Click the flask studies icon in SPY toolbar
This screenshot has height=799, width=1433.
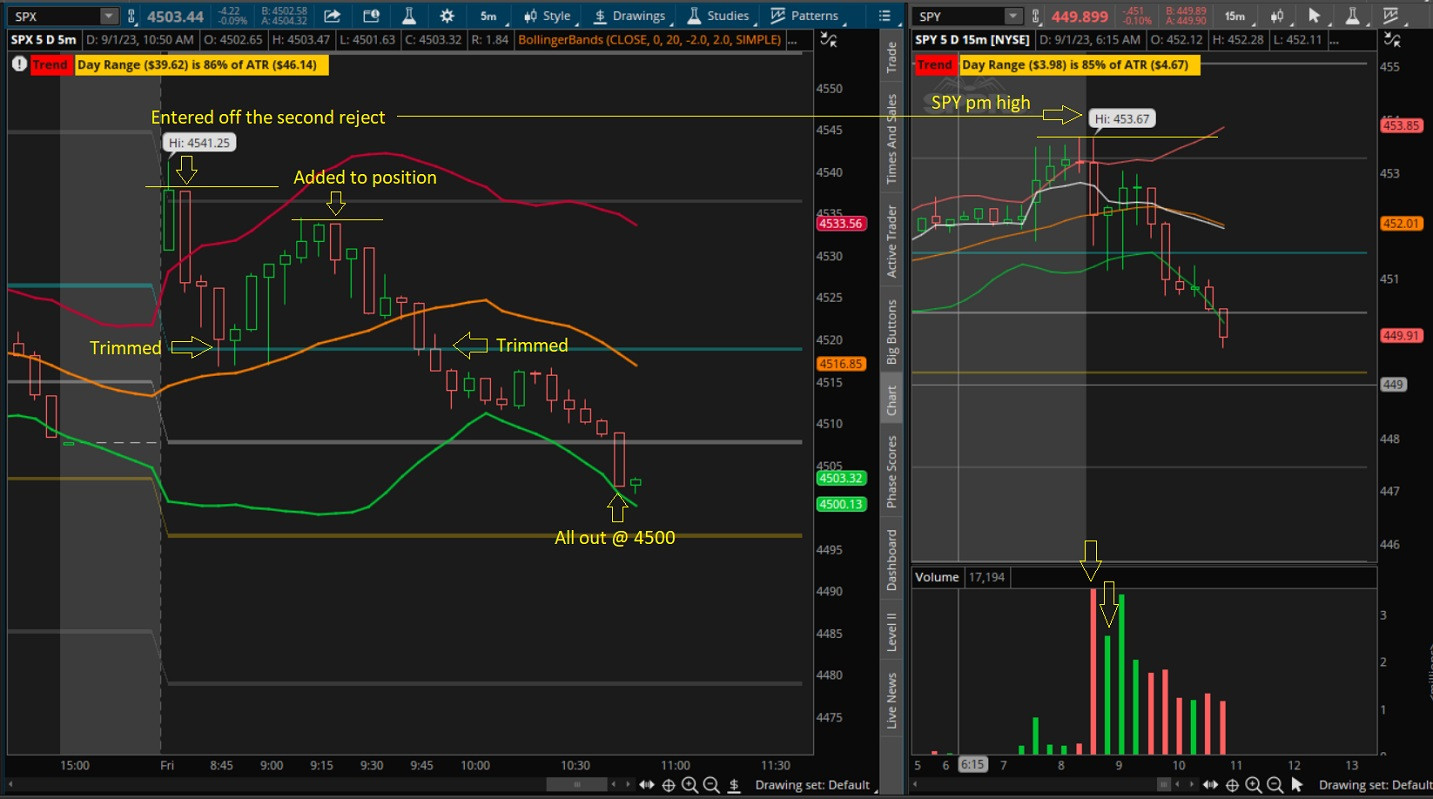click(x=1353, y=16)
